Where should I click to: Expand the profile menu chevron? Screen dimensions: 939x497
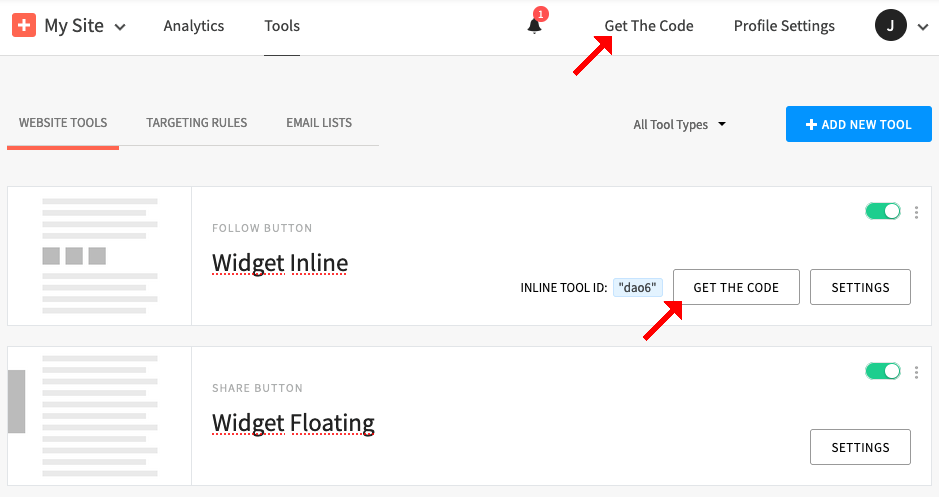click(x=922, y=27)
